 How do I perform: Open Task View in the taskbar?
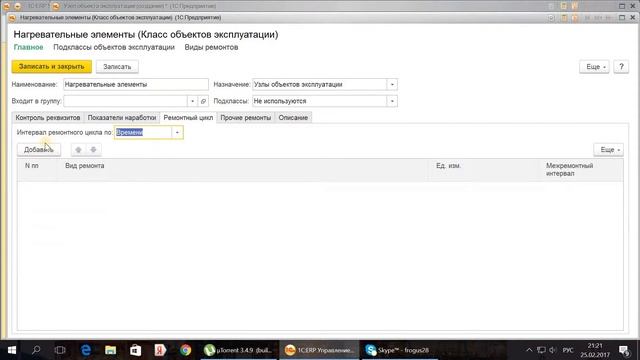(60, 350)
